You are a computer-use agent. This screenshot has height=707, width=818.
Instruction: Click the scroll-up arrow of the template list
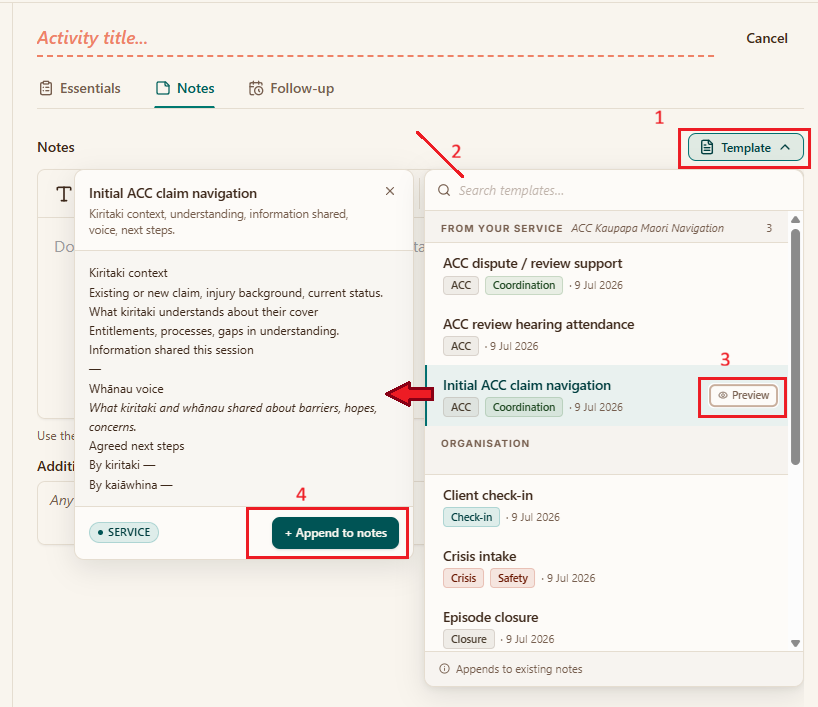click(x=795, y=220)
